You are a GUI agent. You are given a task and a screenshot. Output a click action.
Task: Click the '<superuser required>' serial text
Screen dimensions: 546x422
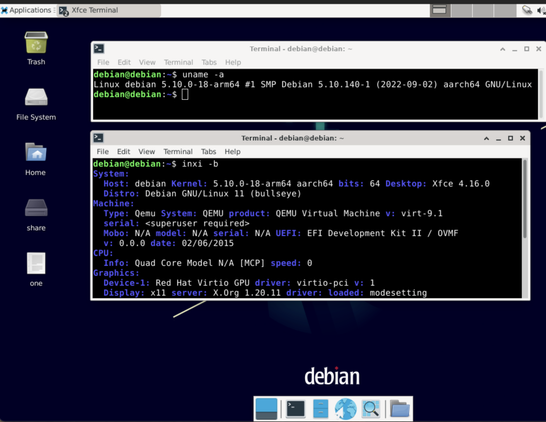click(197, 223)
